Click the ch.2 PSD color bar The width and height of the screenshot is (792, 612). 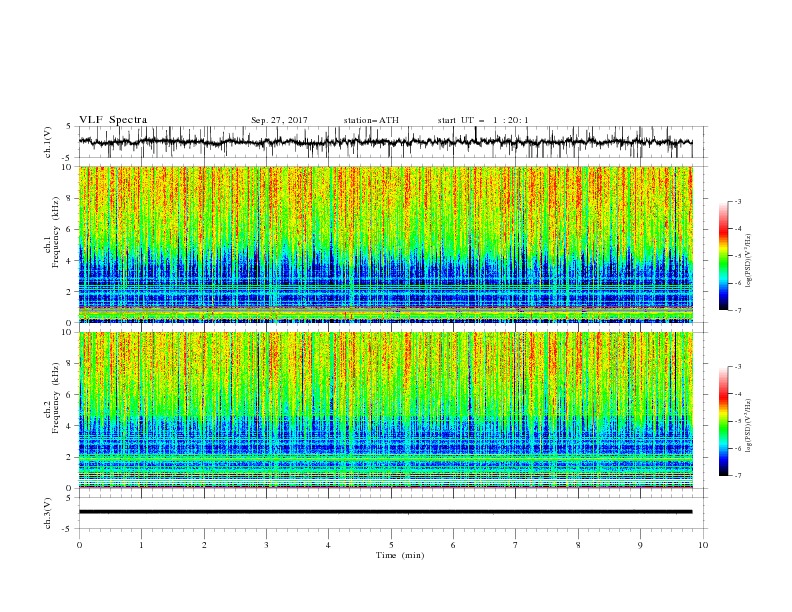(x=723, y=421)
